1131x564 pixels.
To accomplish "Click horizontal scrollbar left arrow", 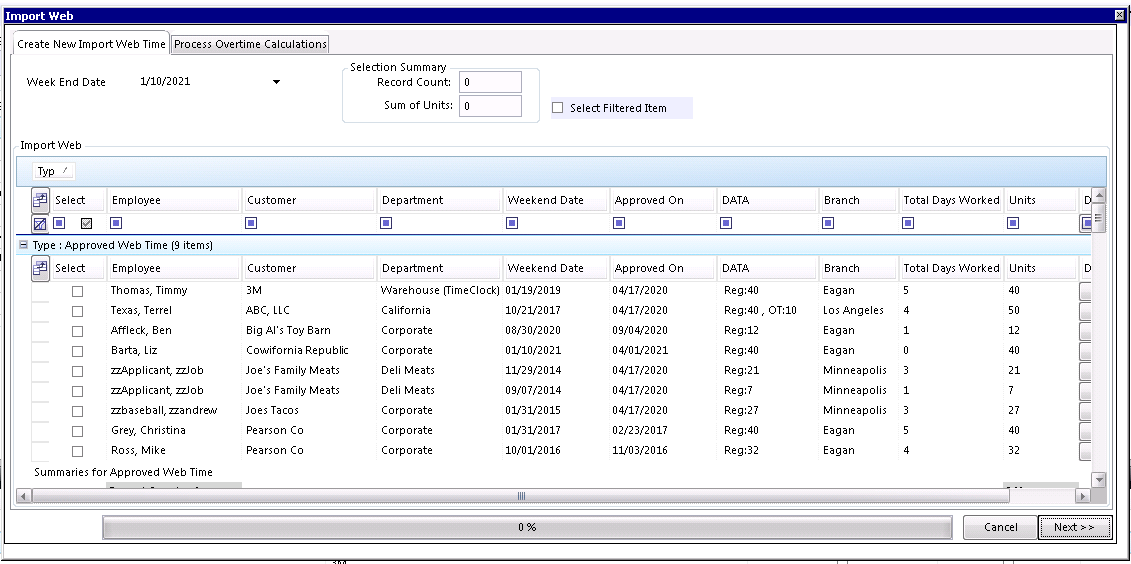I will coord(24,496).
